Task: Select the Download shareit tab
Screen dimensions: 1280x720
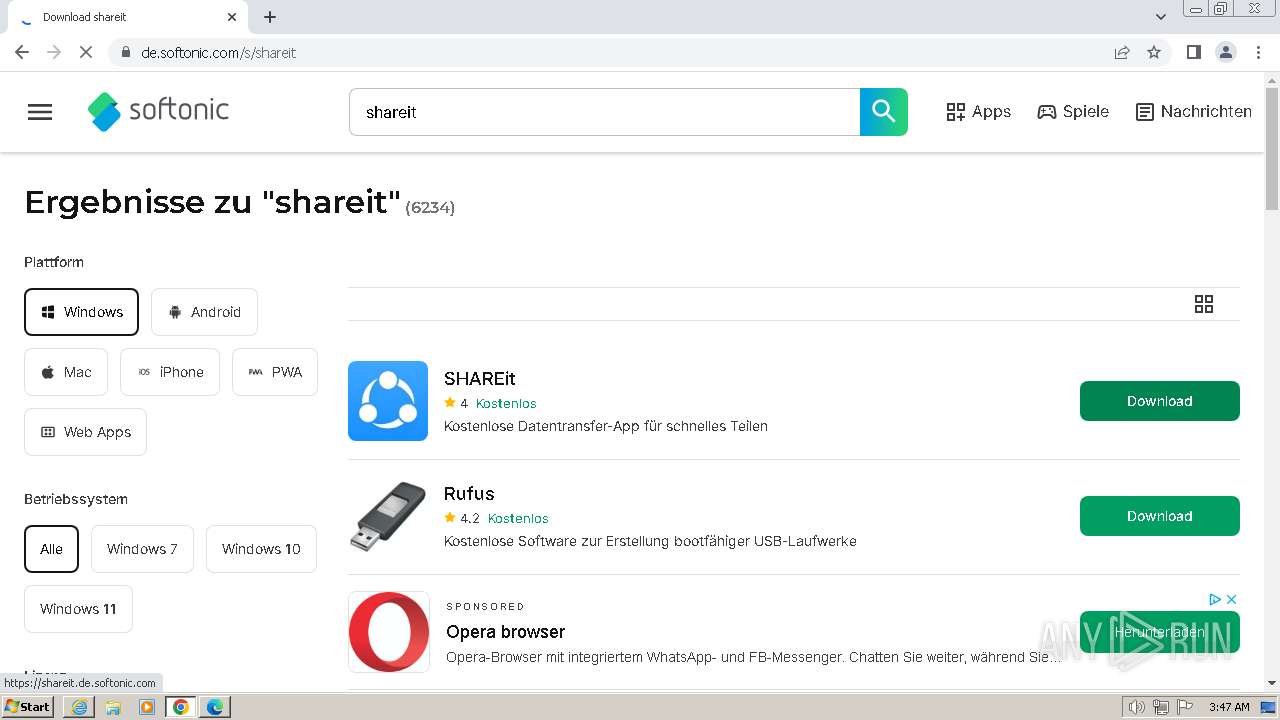Action: click(128, 17)
